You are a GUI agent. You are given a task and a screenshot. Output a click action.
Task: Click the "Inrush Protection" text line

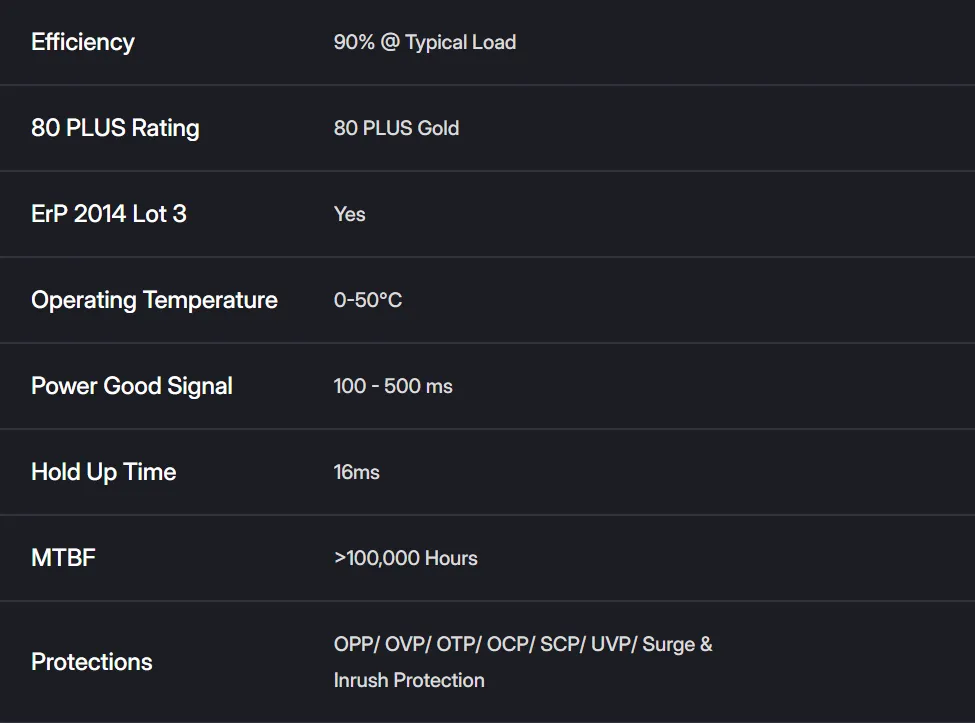click(409, 680)
